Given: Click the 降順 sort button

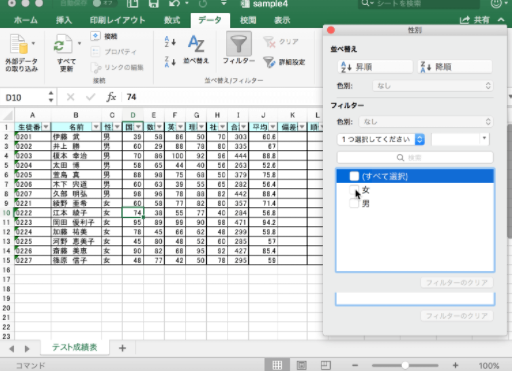Looking at the screenshot, I should [x=455, y=67].
